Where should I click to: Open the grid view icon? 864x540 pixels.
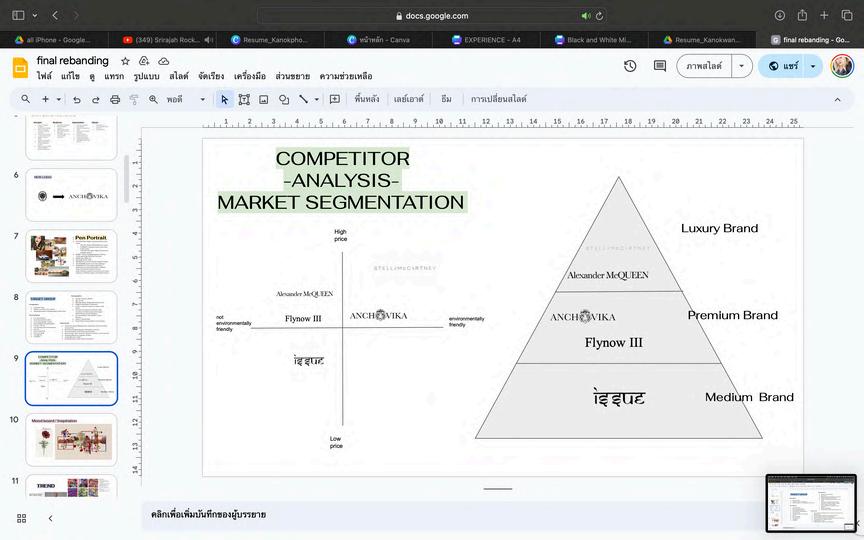coord(21,518)
